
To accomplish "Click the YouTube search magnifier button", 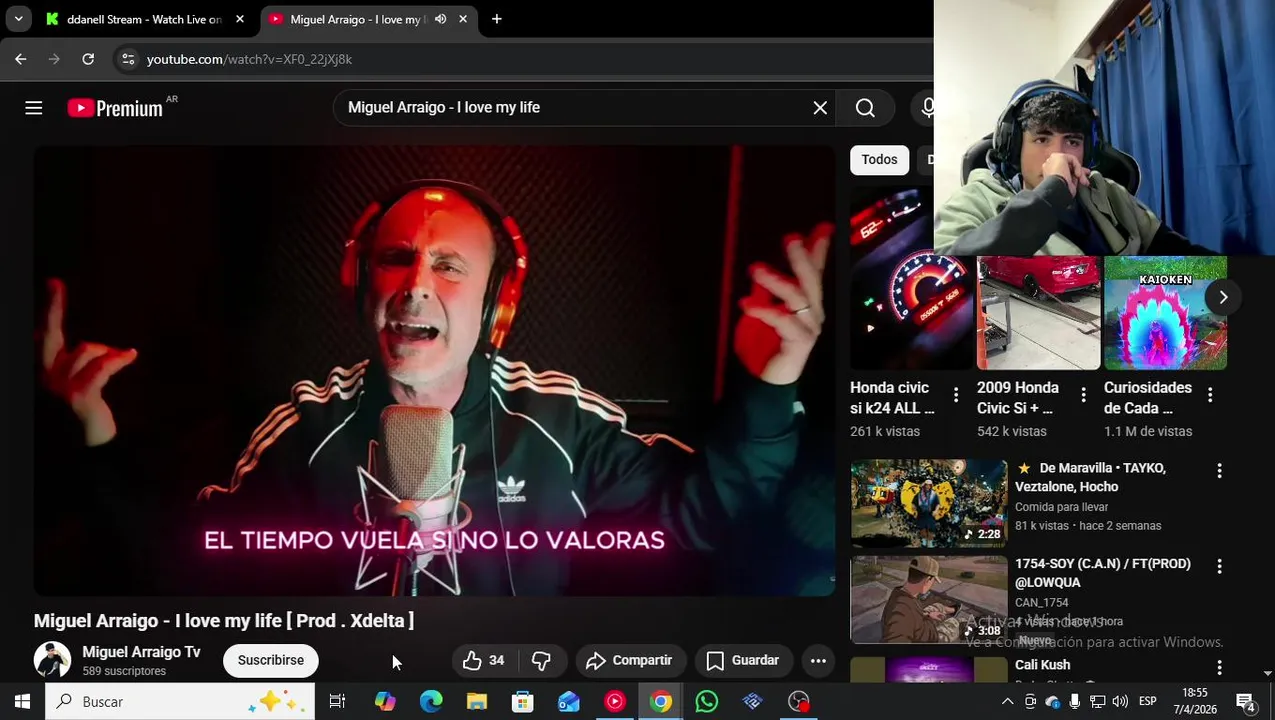I will click(865, 108).
